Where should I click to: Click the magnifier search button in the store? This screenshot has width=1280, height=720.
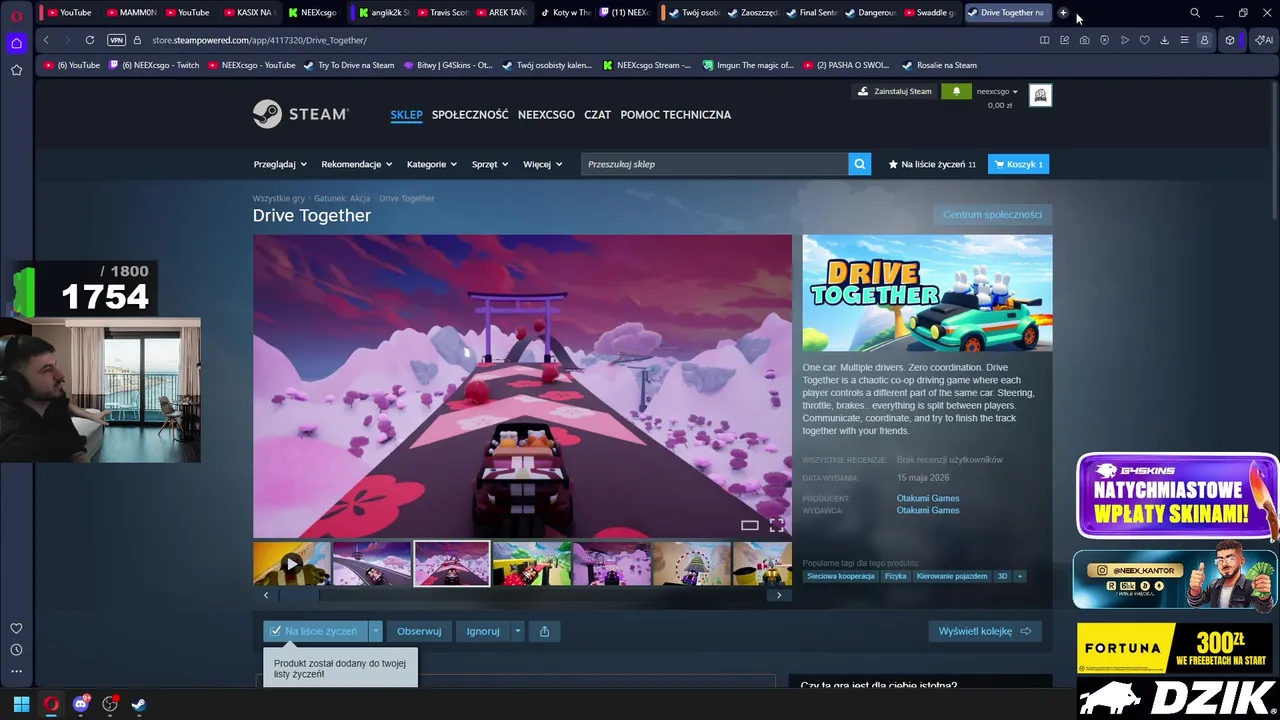859,164
